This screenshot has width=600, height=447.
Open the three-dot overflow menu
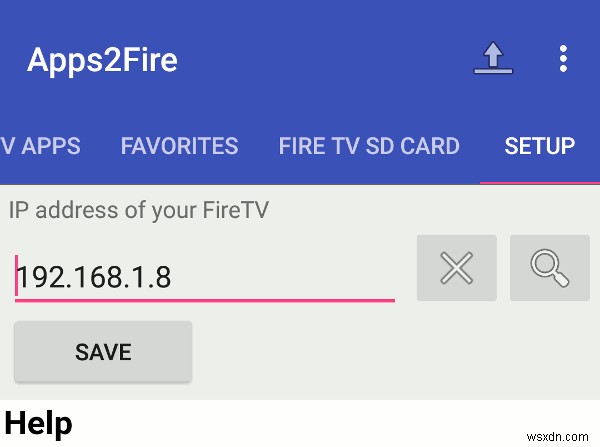tap(563, 59)
